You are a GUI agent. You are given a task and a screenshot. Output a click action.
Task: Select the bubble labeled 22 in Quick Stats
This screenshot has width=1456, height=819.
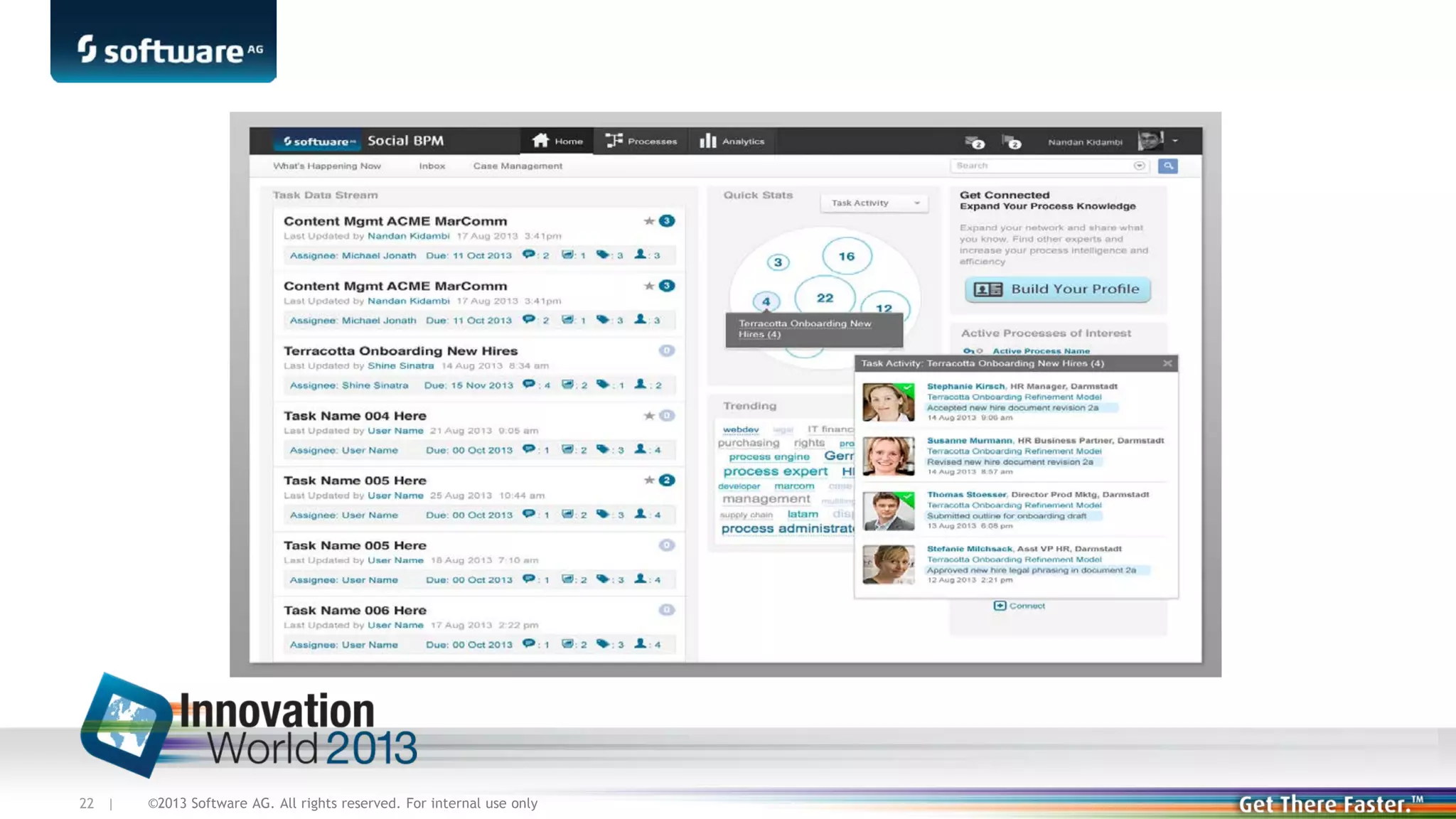tap(825, 298)
